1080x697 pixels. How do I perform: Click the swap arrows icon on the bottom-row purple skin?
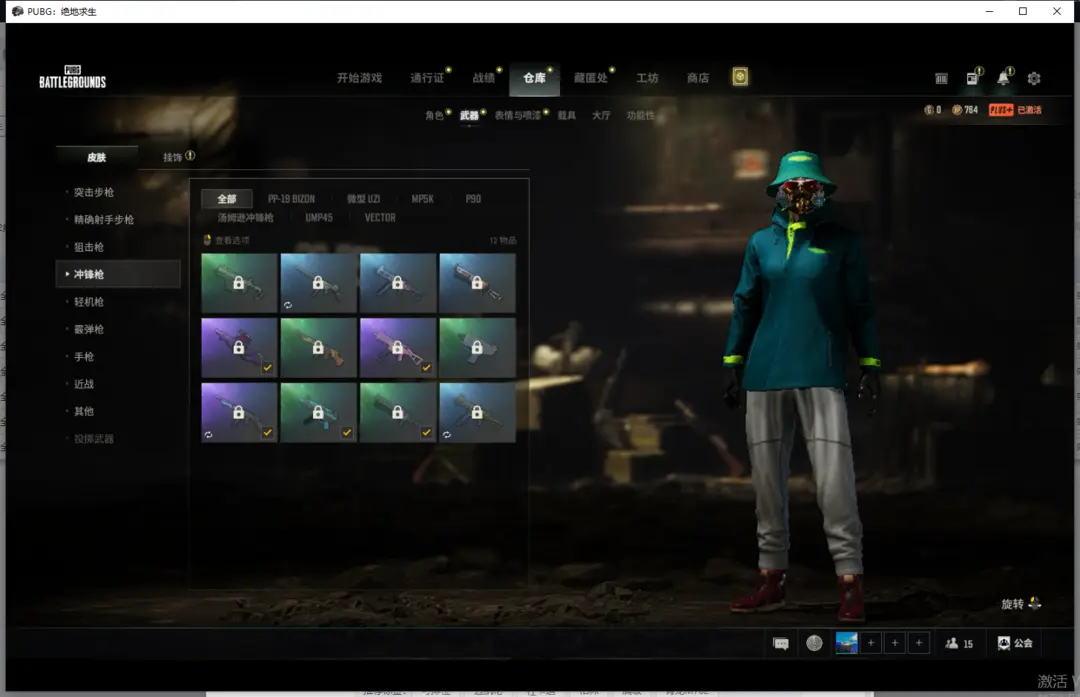pos(209,435)
